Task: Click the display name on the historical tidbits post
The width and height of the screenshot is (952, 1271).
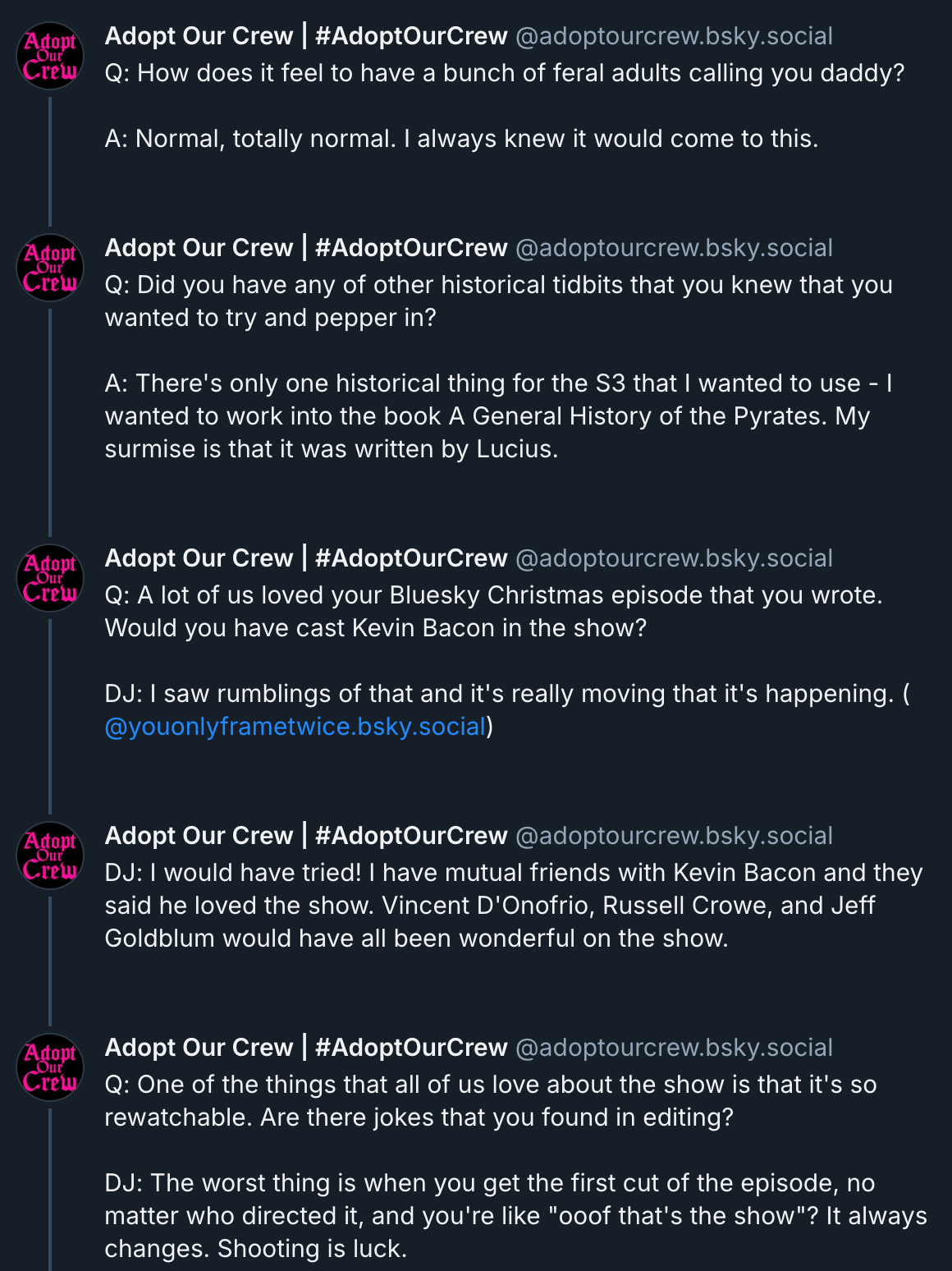Action: (x=306, y=248)
